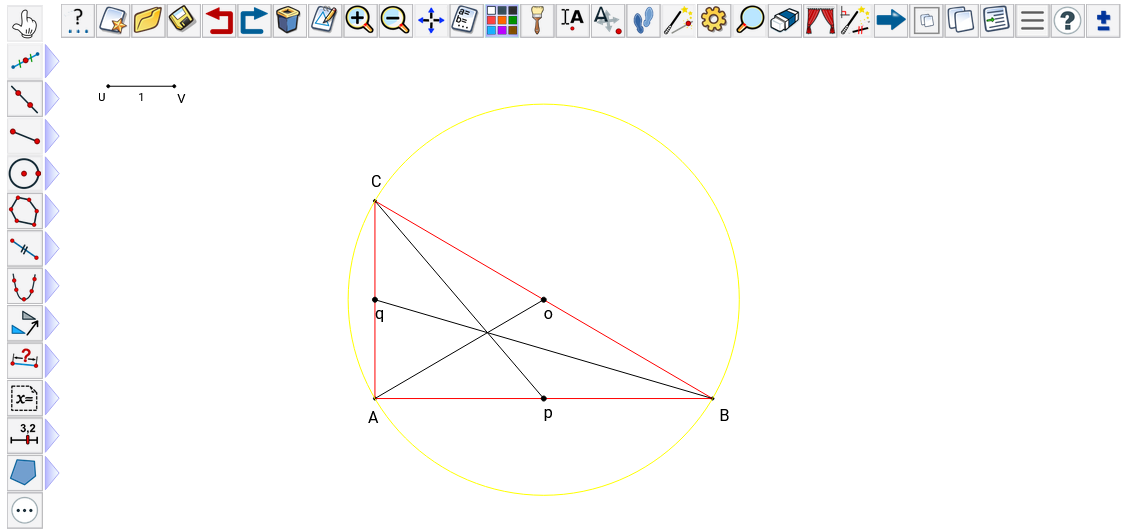The width and height of the screenshot is (1126, 530).
Task: Click the large overlapping pages icon
Action: tap(962, 21)
